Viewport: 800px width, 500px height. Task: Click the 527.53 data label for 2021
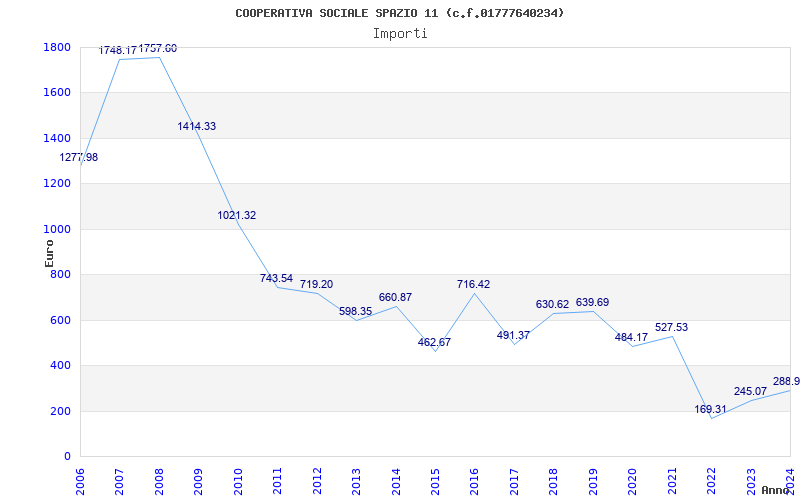[x=671, y=327]
